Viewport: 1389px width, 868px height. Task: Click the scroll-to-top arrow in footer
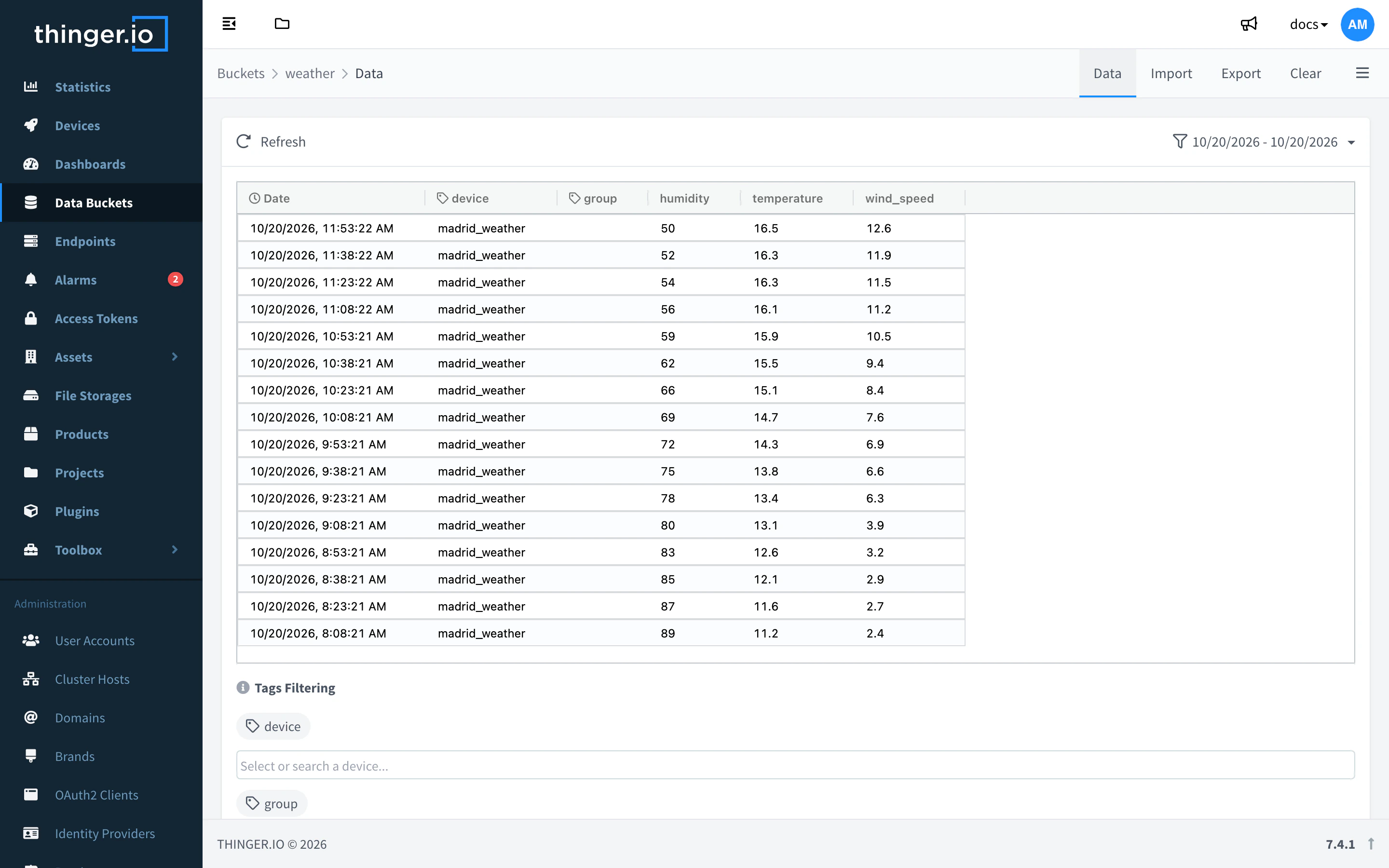[1371, 844]
